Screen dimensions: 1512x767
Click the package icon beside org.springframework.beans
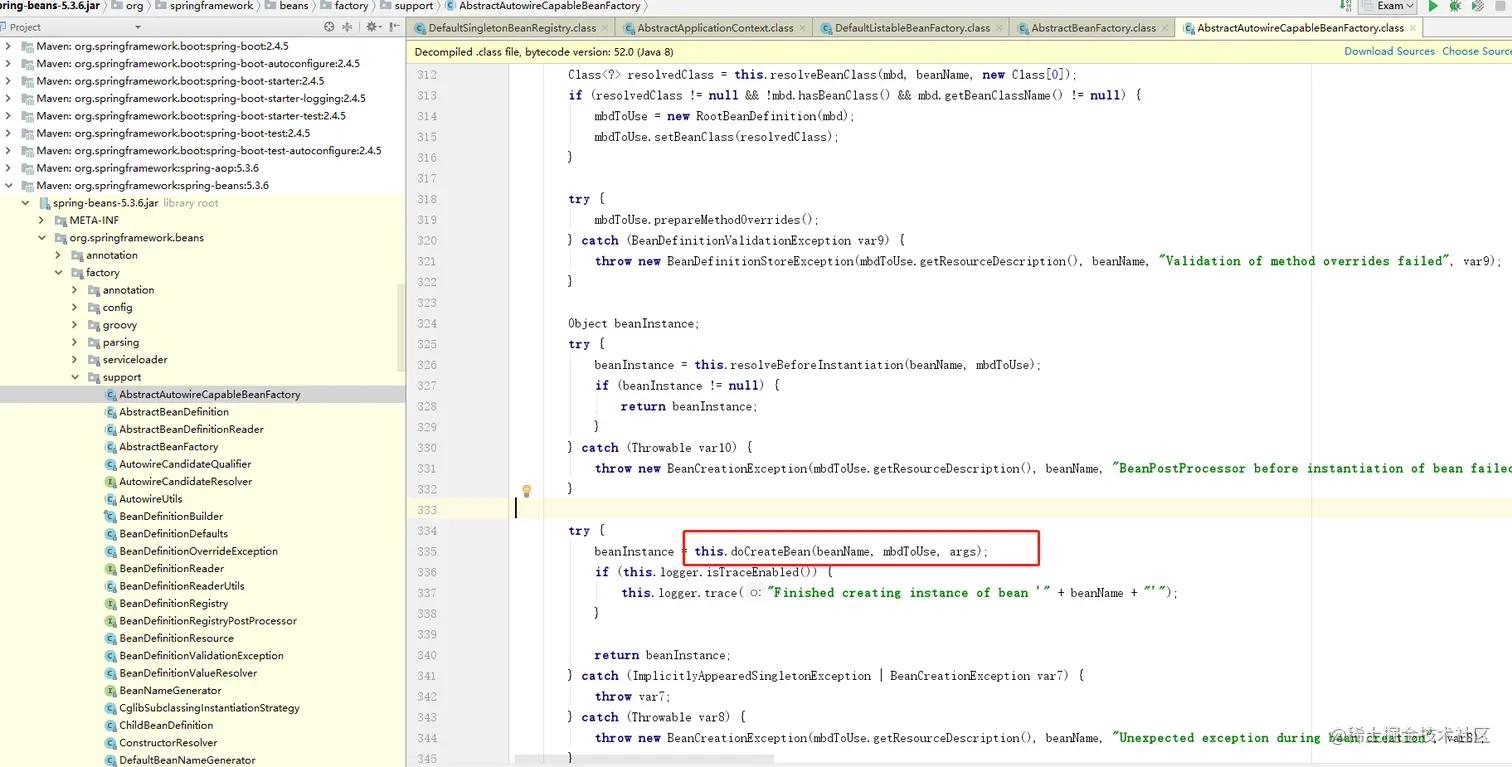pyautogui.click(x=61, y=238)
